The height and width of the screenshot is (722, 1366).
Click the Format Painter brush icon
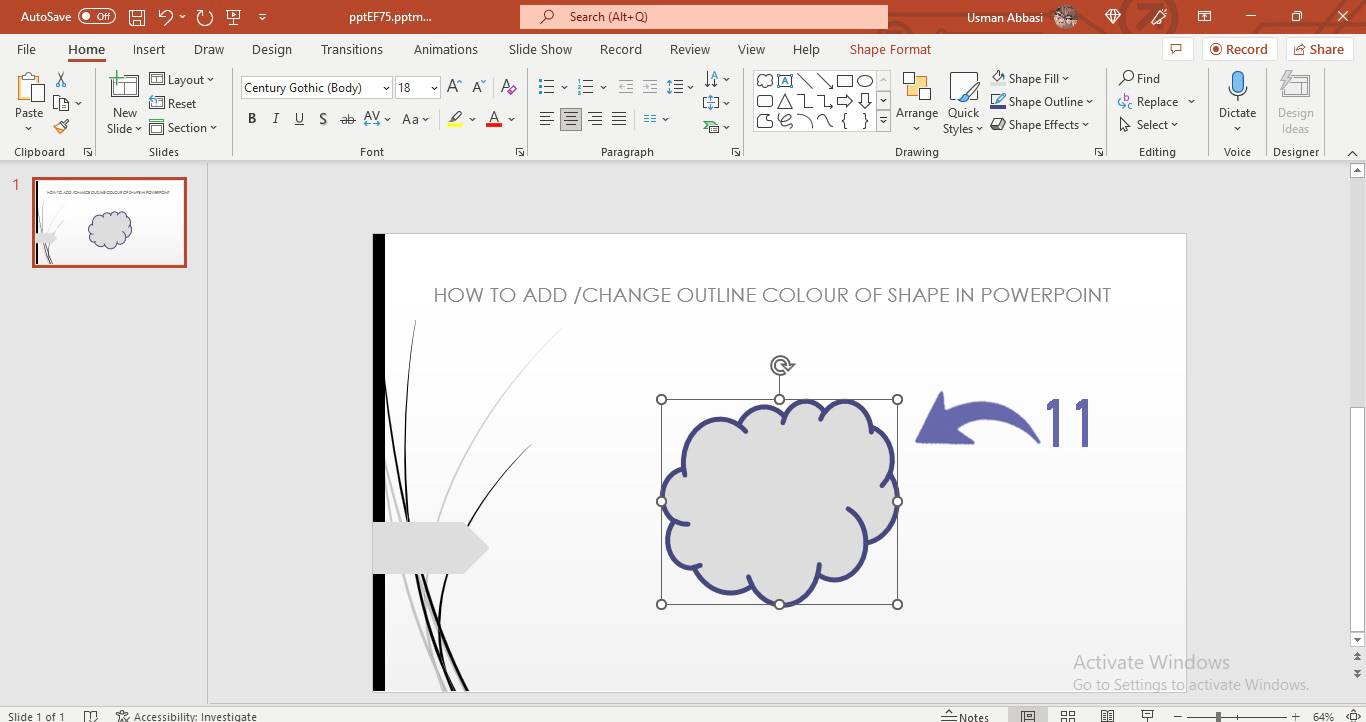pos(61,127)
